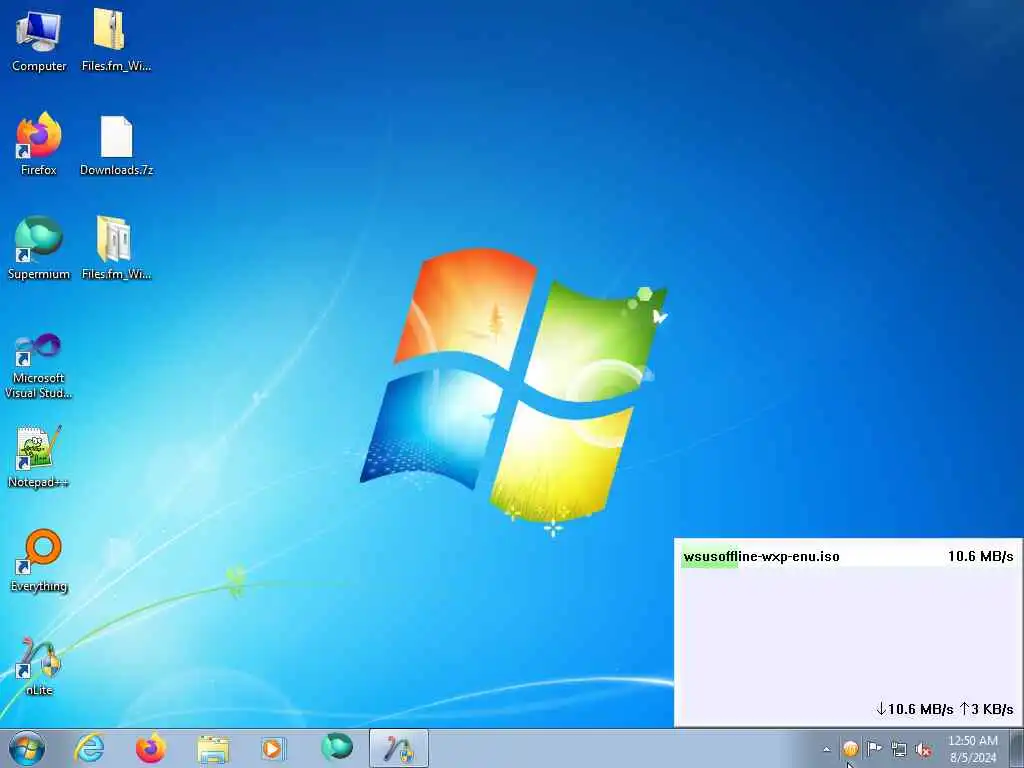
Task: Click the 10.6 MB/s speed in the download row
Action: 981,556
